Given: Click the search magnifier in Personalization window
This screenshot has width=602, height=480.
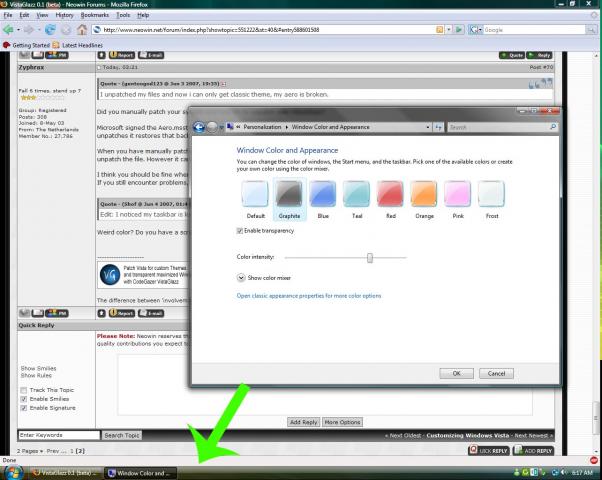Looking at the screenshot, I should 553,127.
